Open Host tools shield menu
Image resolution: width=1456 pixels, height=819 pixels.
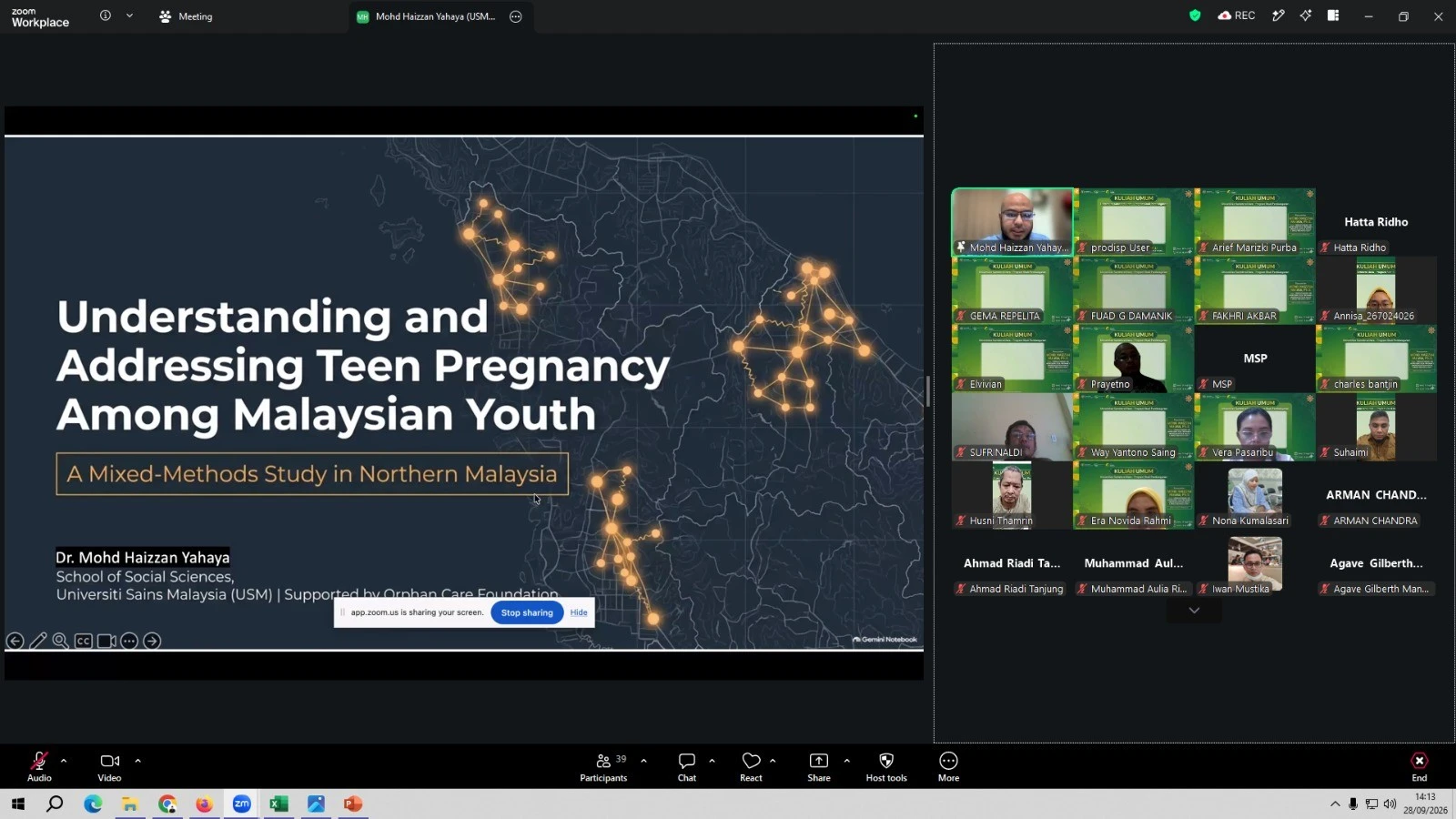coord(886,766)
